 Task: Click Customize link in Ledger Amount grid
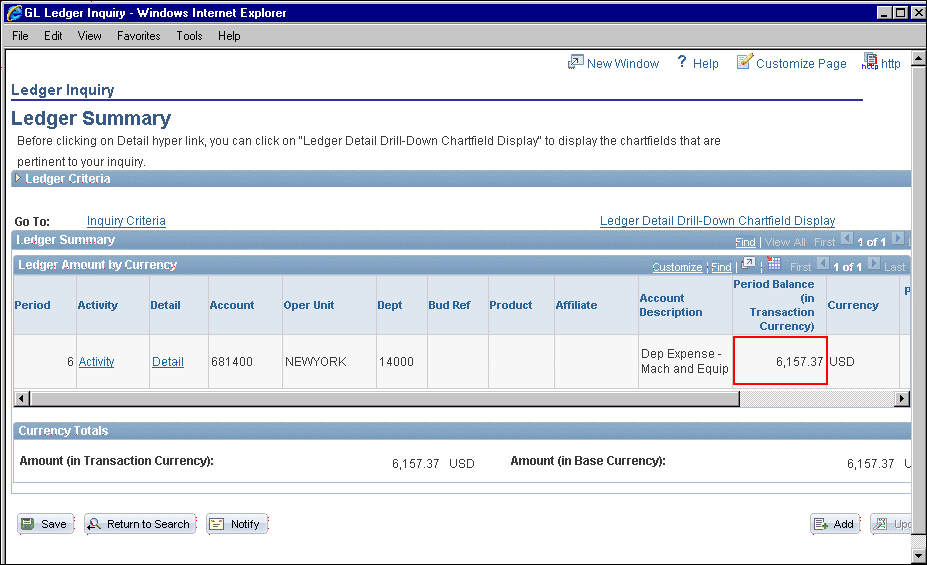[677, 267]
